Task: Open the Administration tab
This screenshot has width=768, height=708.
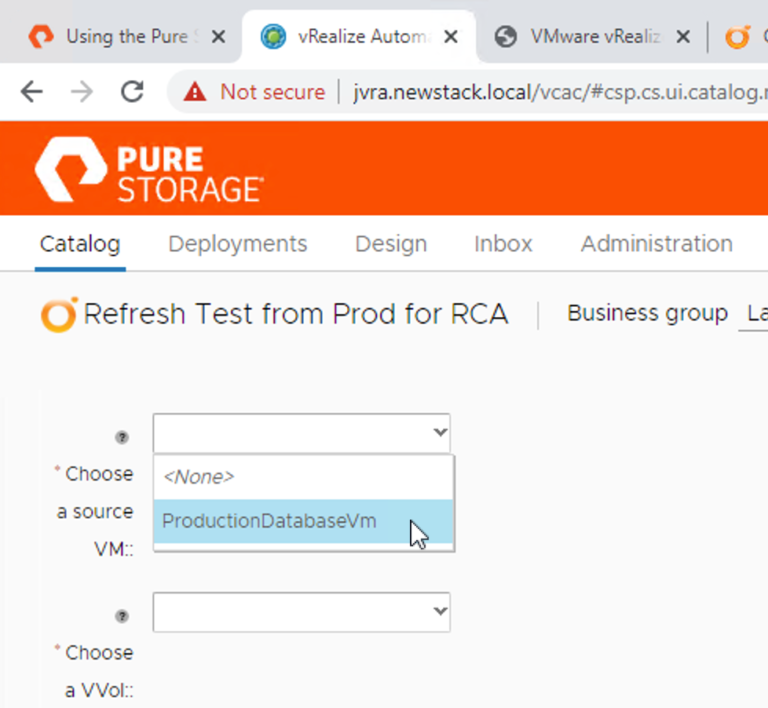Action: (x=656, y=244)
